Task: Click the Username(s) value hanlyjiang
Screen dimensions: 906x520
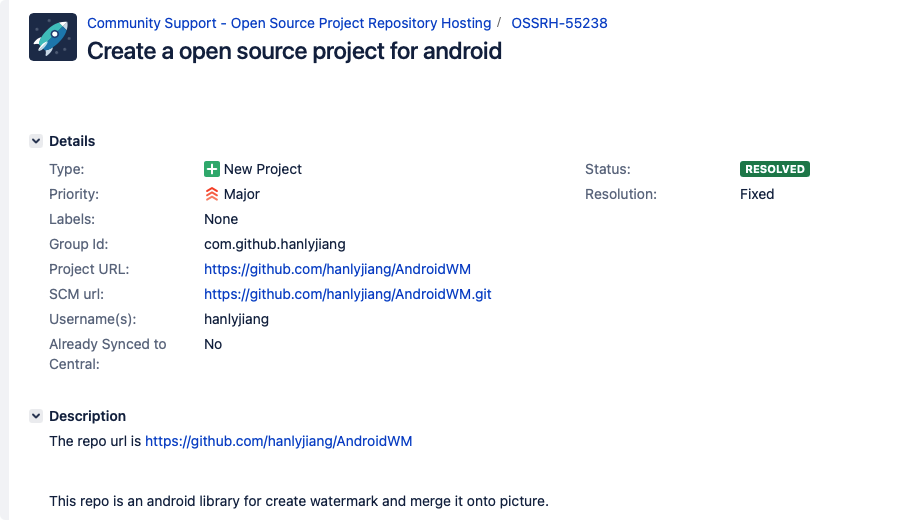Action: 236,319
